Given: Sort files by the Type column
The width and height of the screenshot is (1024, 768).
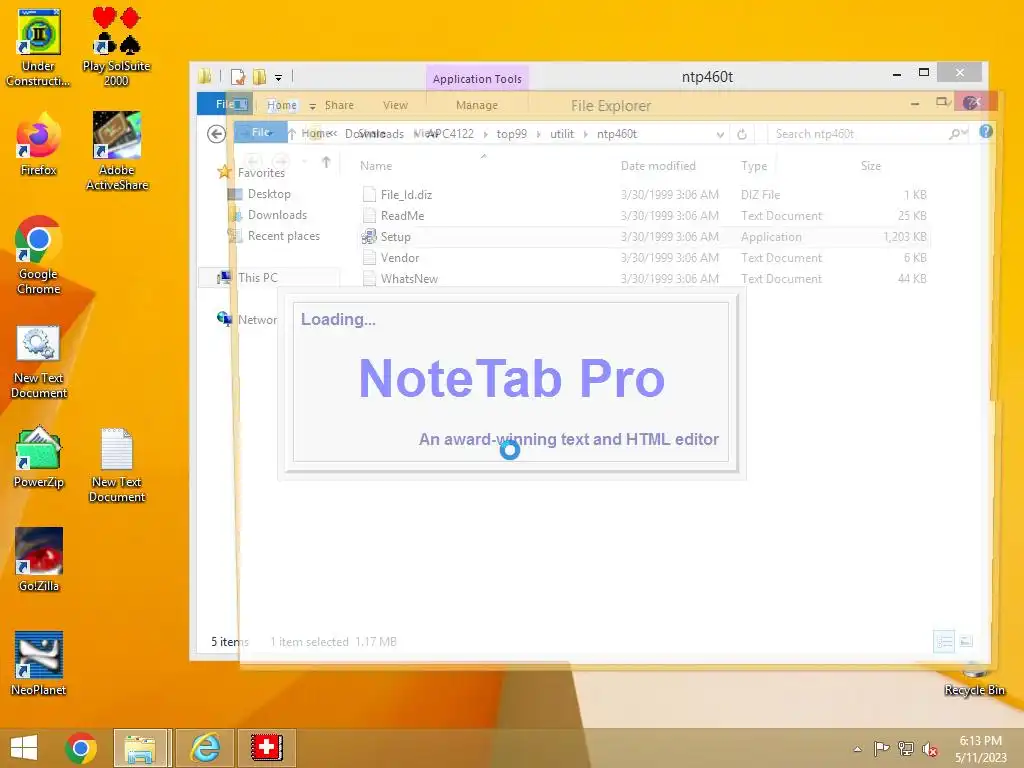Looking at the screenshot, I should coord(754,166).
